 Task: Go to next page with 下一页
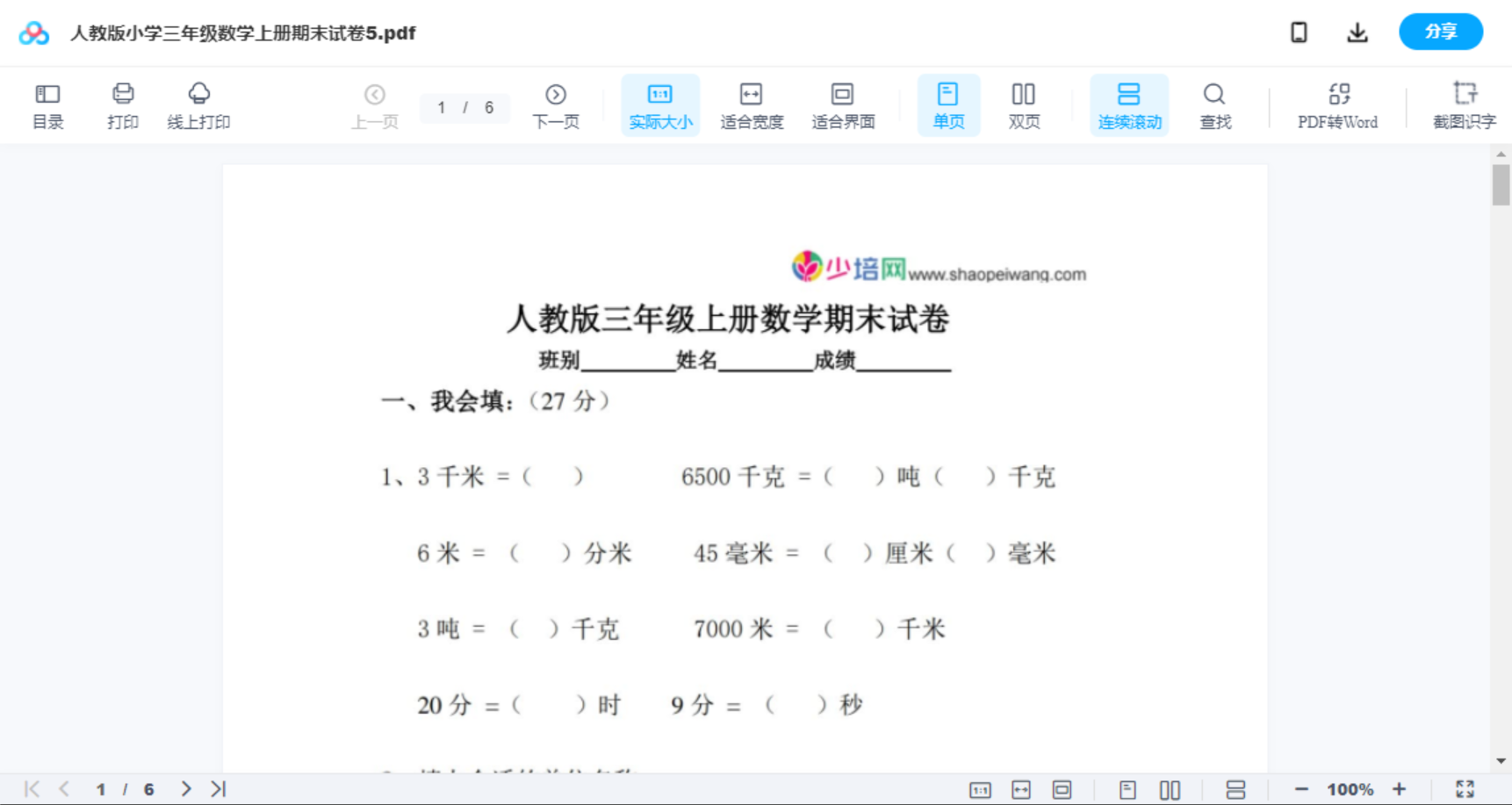556,104
